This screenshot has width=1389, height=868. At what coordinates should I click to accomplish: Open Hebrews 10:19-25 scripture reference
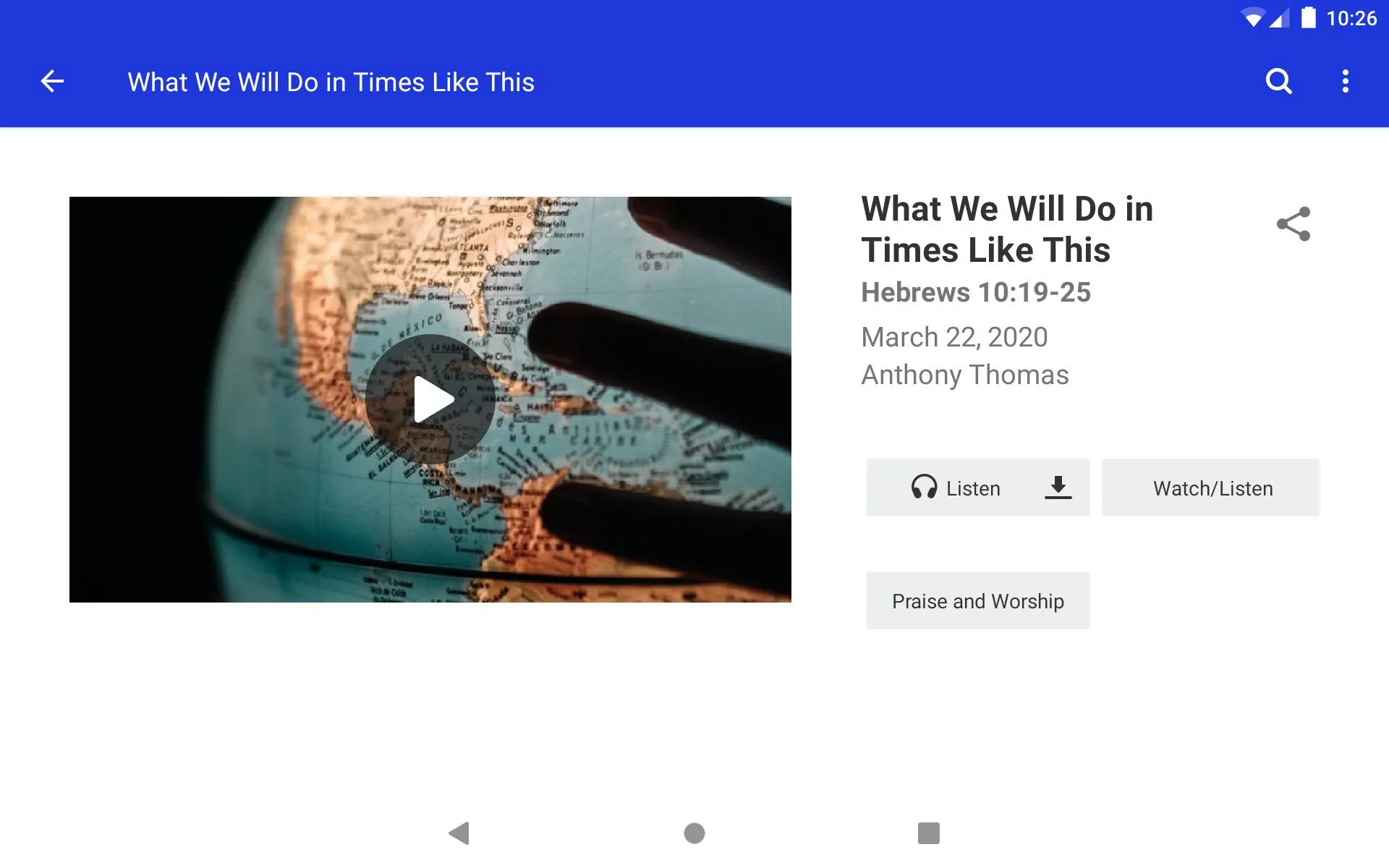click(x=975, y=292)
